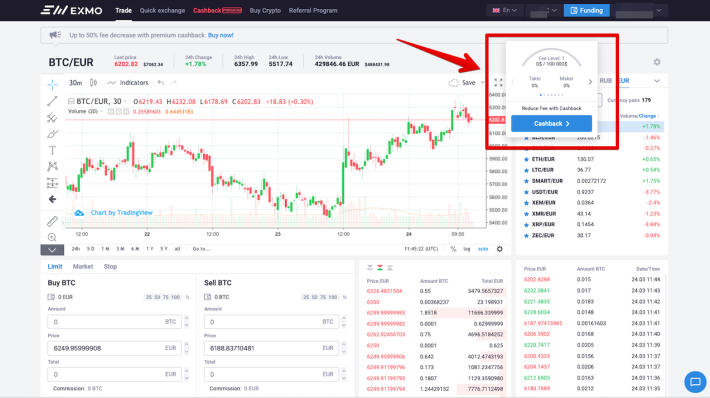Collapse the drawing toolbar with dark chevron button

[52, 249]
